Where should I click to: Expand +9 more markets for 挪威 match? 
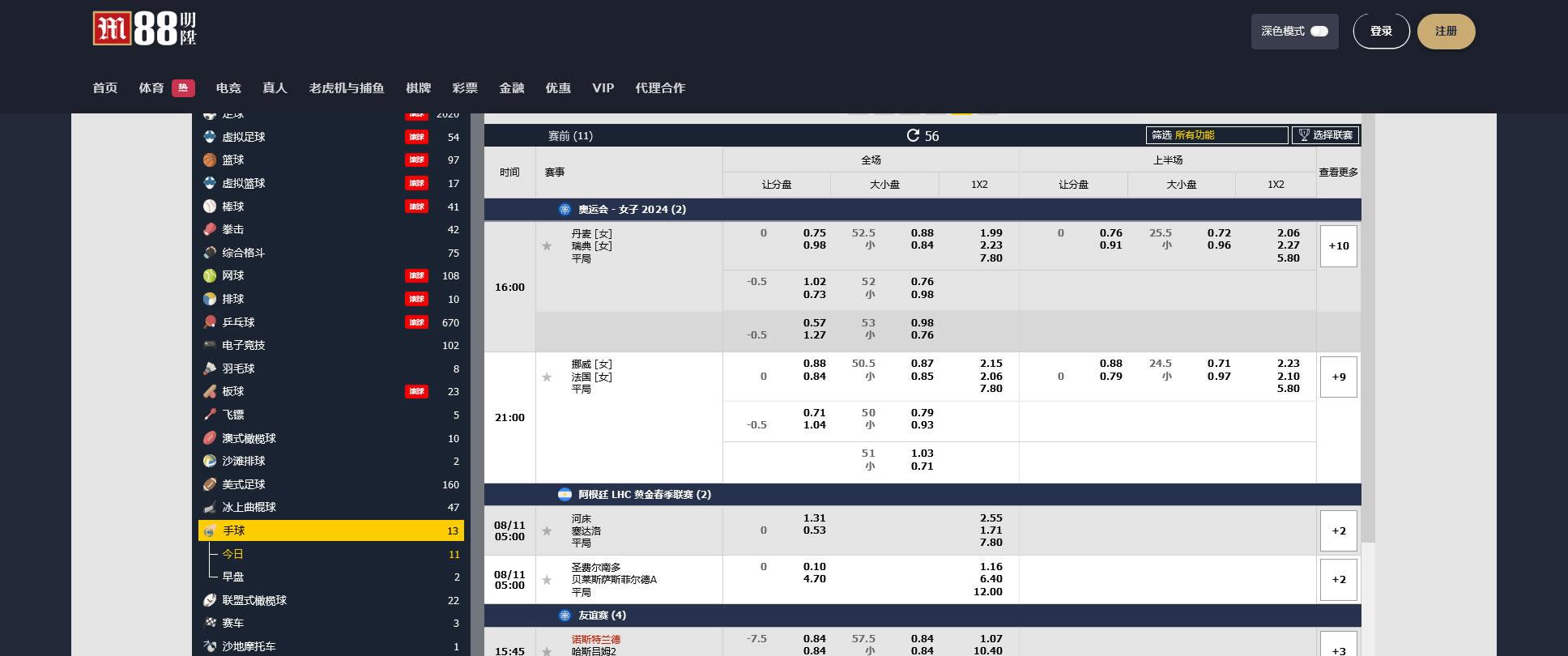click(1339, 377)
